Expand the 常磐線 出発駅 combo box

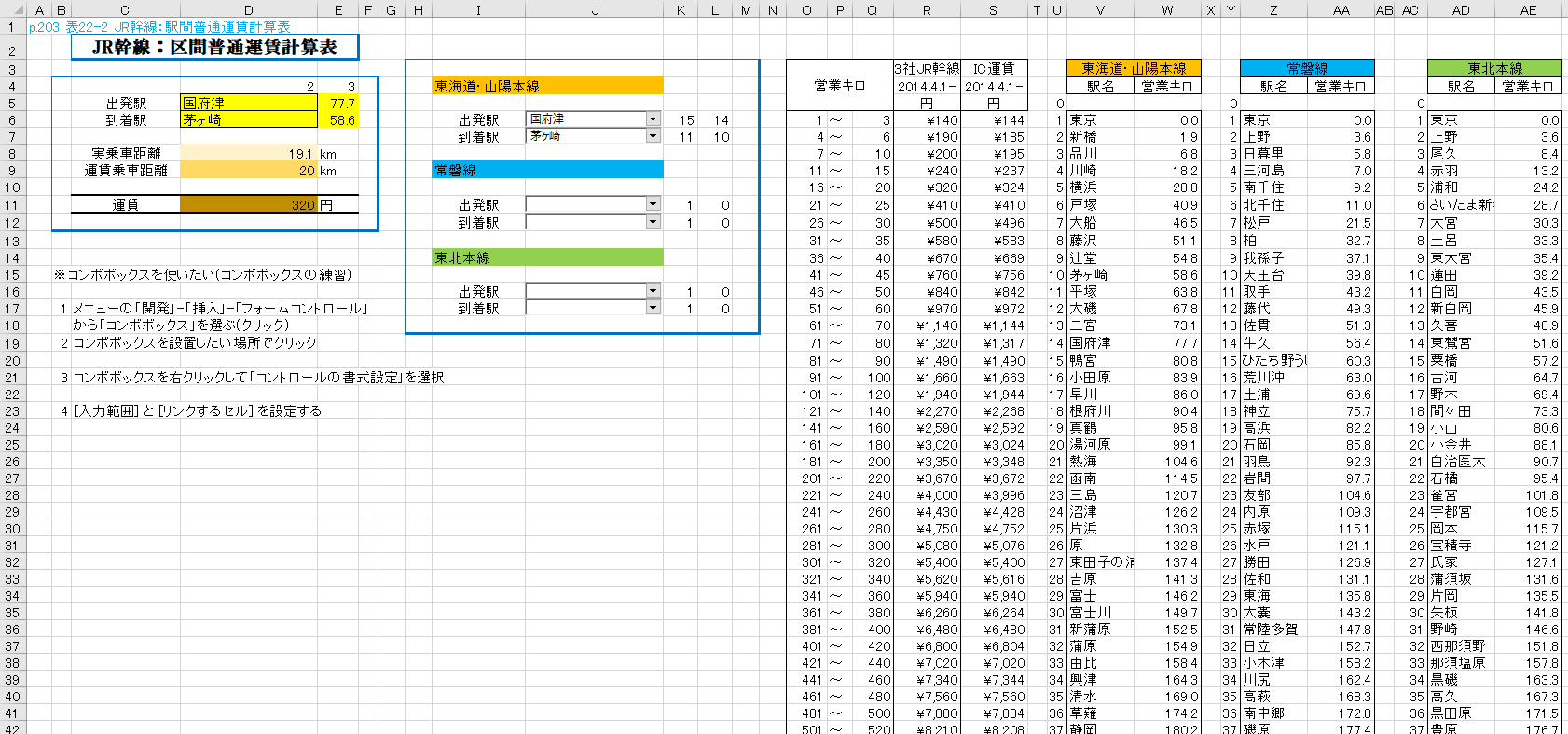coord(593,204)
